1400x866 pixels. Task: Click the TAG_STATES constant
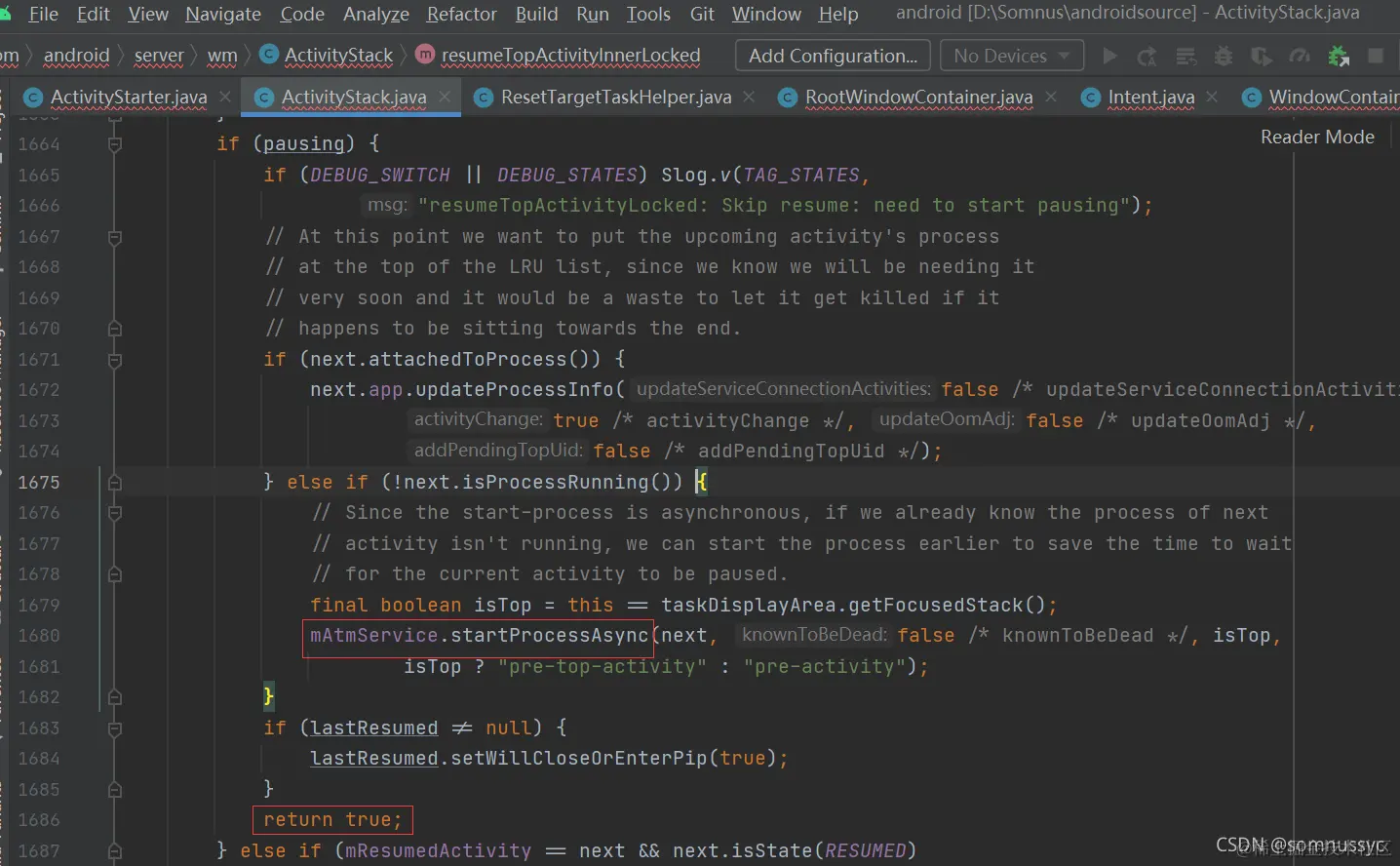[801, 176]
